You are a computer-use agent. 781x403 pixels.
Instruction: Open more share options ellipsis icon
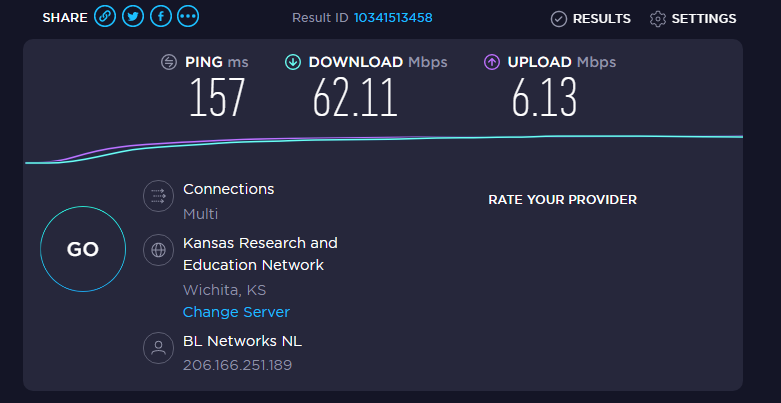tap(188, 17)
